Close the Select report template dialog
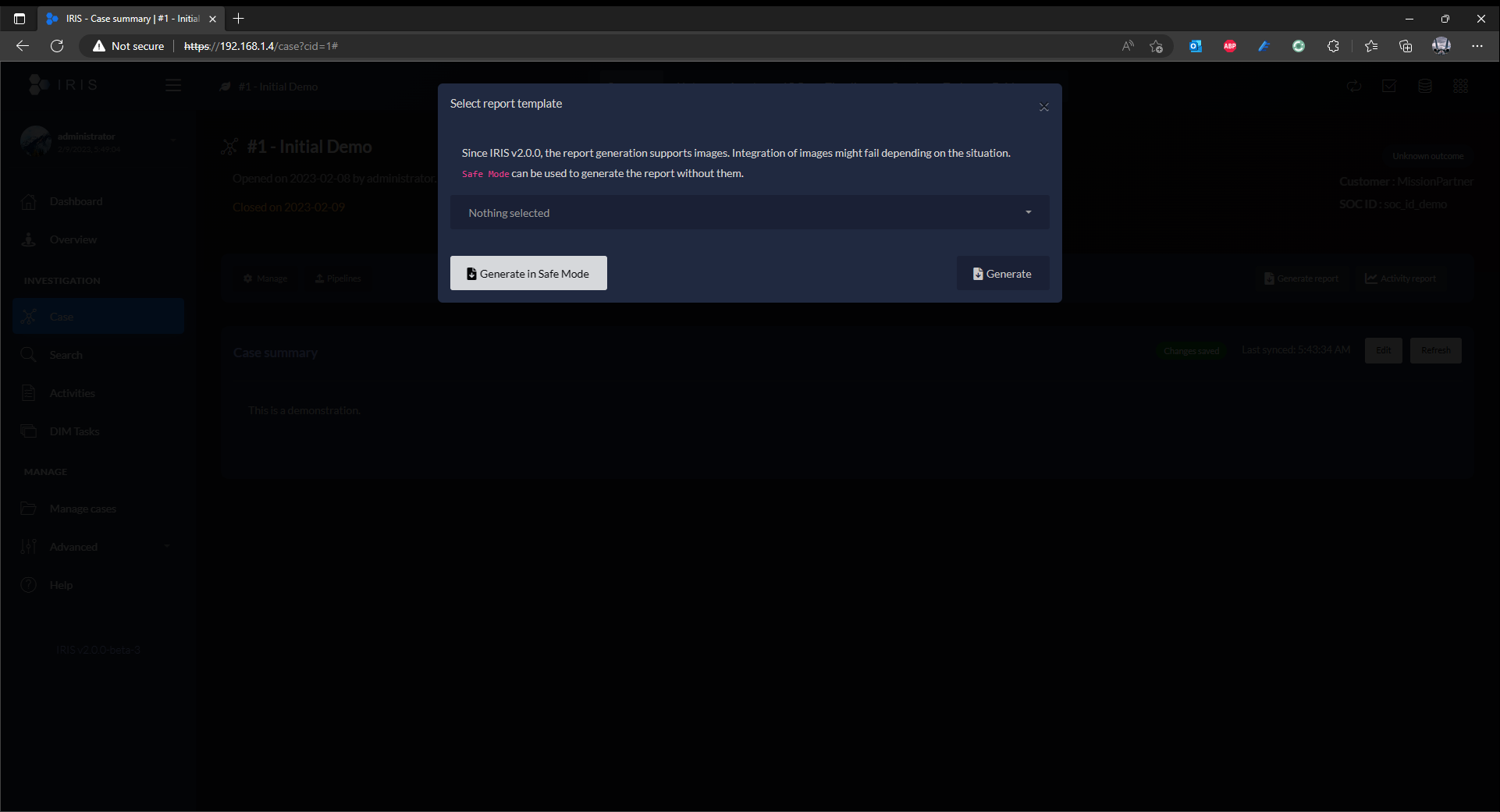This screenshot has height=812, width=1500. (x=1043, y=107)
